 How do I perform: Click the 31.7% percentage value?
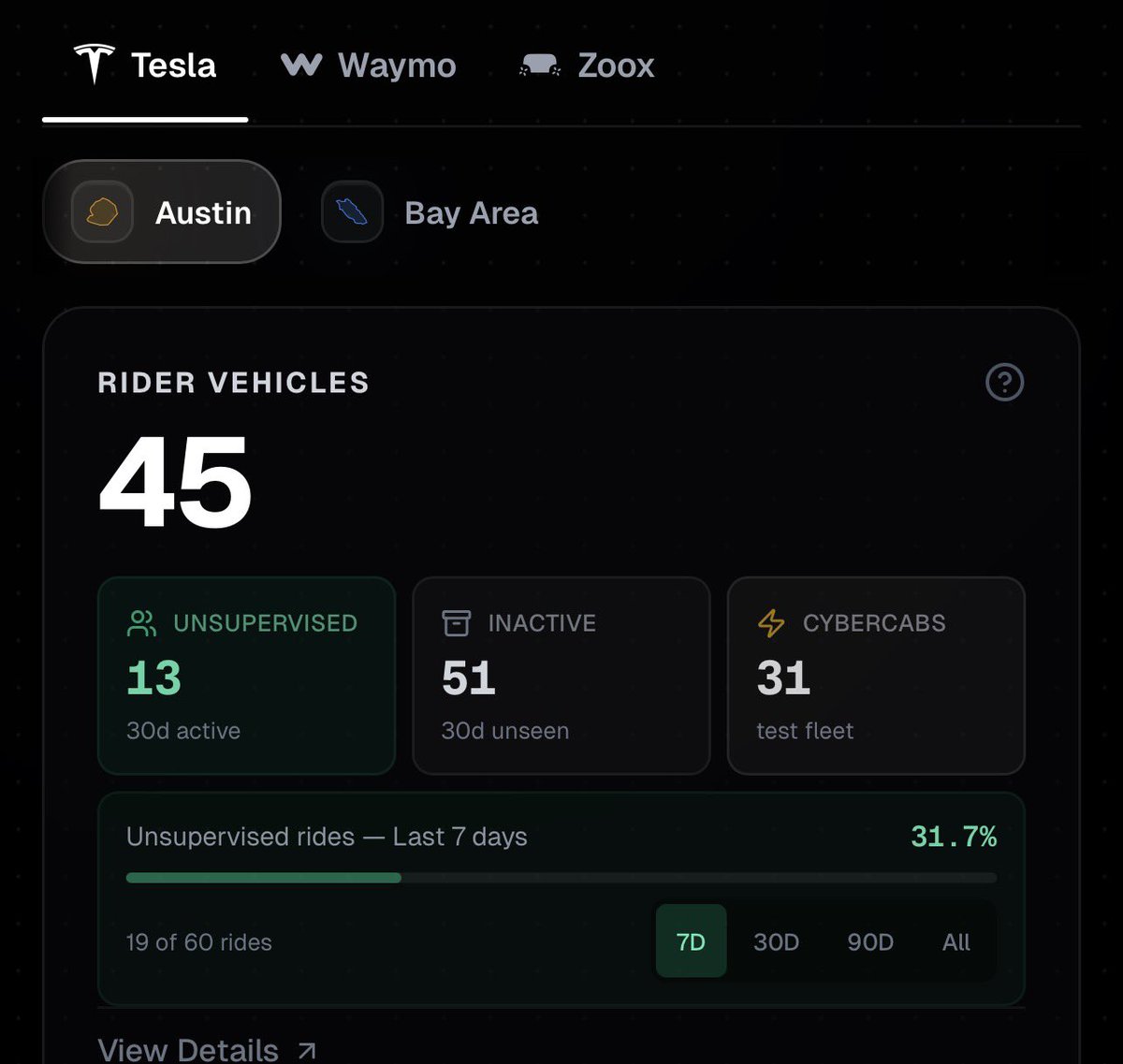pyautogui.click(x=954, y=837)
